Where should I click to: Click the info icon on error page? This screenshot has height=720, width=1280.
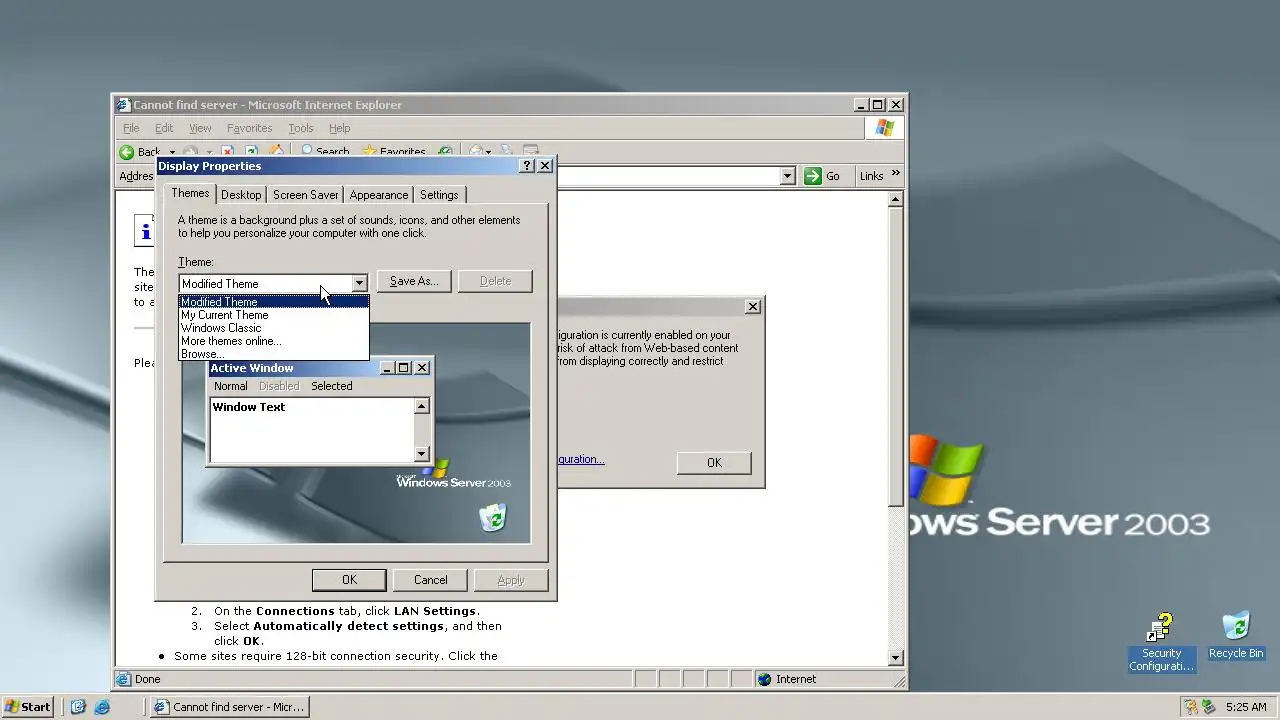[145, 231]
